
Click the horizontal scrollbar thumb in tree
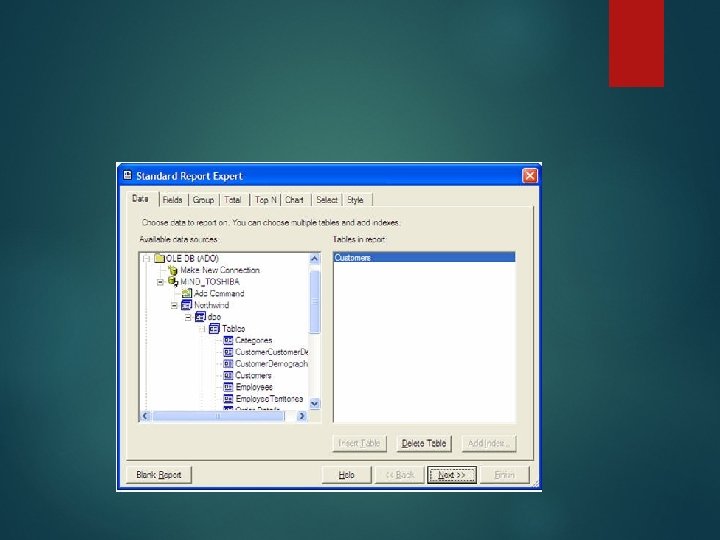click(218, 416)
